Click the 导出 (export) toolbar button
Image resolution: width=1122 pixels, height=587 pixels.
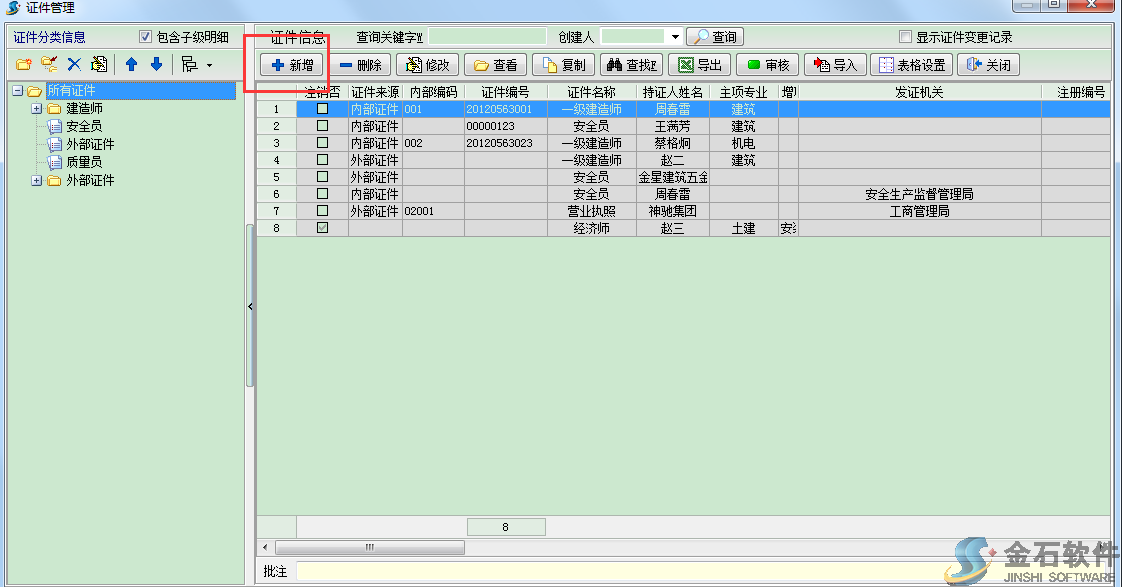700,65
